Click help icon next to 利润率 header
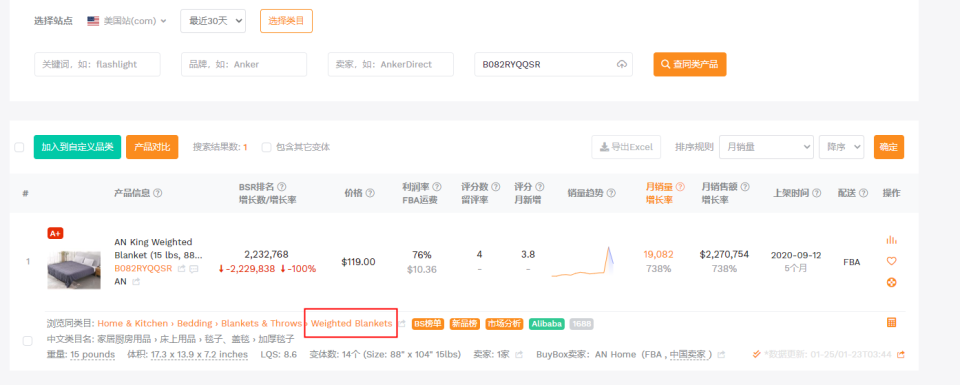960x385 pixels. pyautogui.click(x=437, y=187)
